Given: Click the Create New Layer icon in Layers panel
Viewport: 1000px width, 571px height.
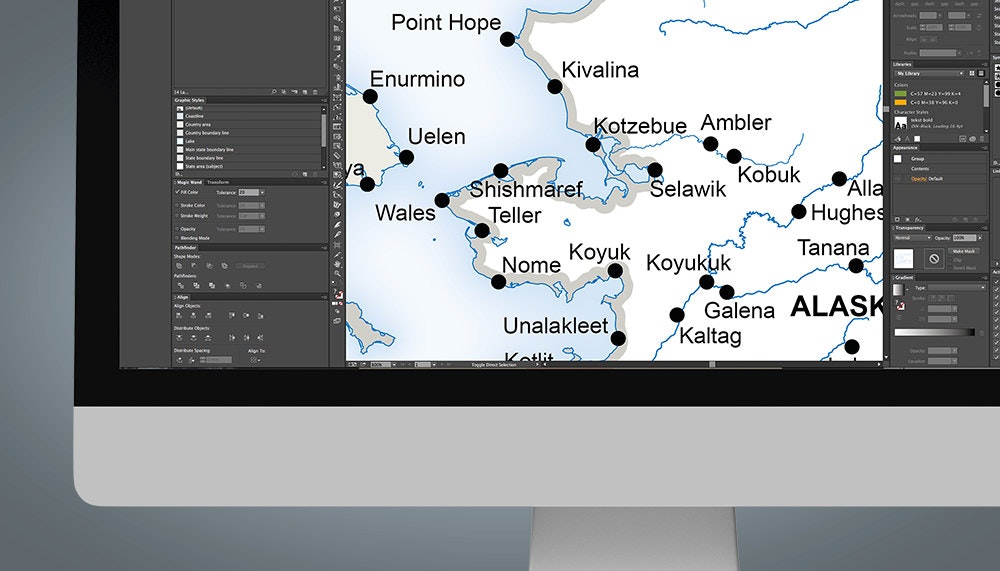Looking at the screenshot, I should 305,92.
